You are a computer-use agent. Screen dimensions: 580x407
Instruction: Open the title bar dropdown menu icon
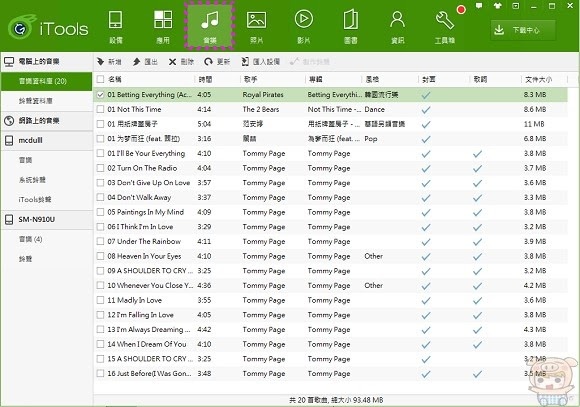[516, 6]
